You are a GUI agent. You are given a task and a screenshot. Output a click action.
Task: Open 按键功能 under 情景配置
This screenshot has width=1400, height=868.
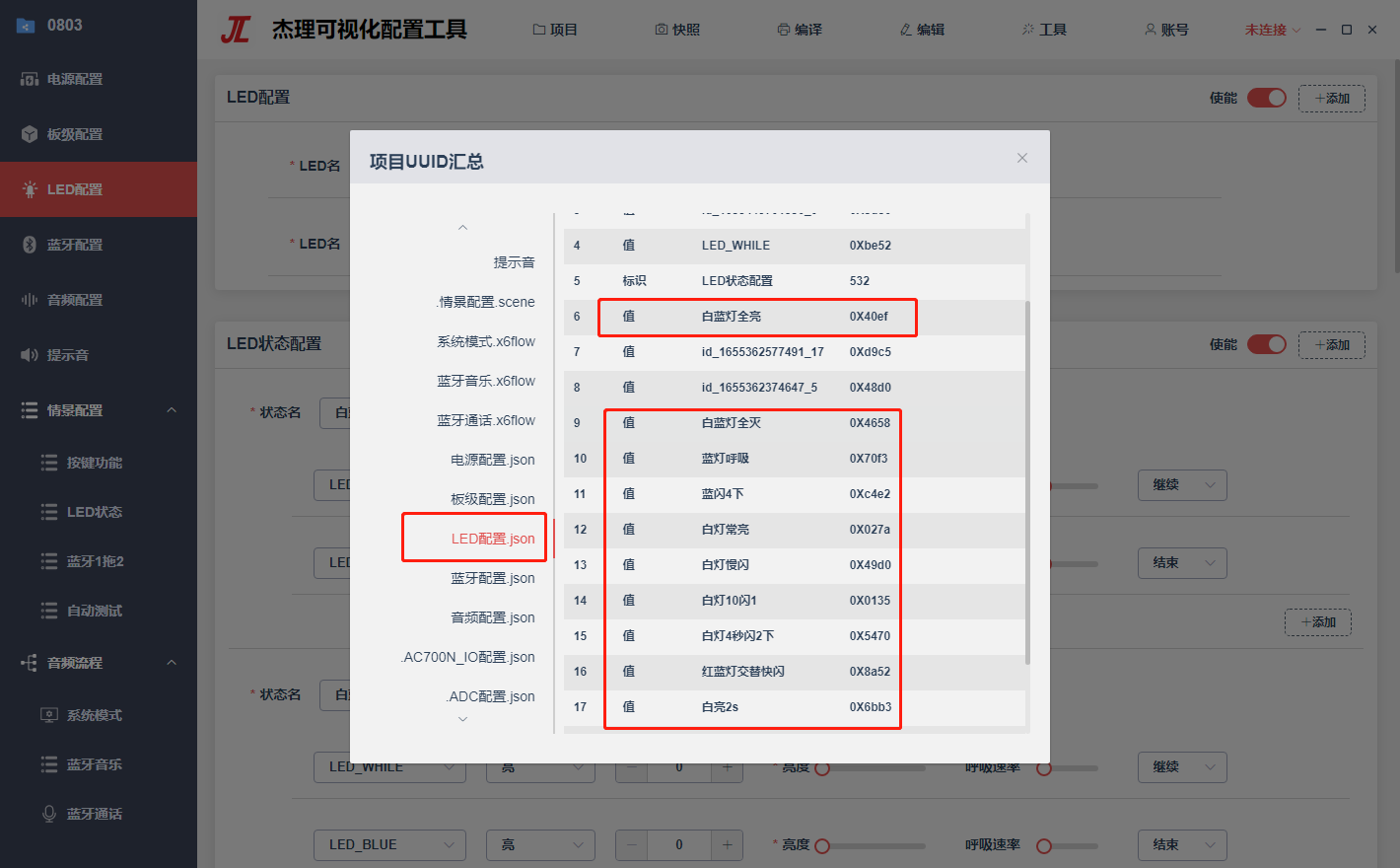pos(99,463)
